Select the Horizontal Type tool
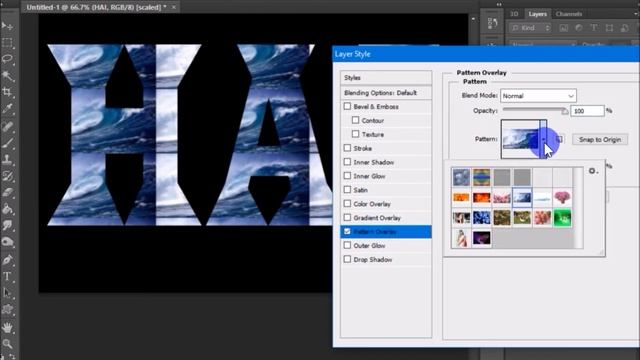Viewport: 640px width, 360px height. click(7, 276)
